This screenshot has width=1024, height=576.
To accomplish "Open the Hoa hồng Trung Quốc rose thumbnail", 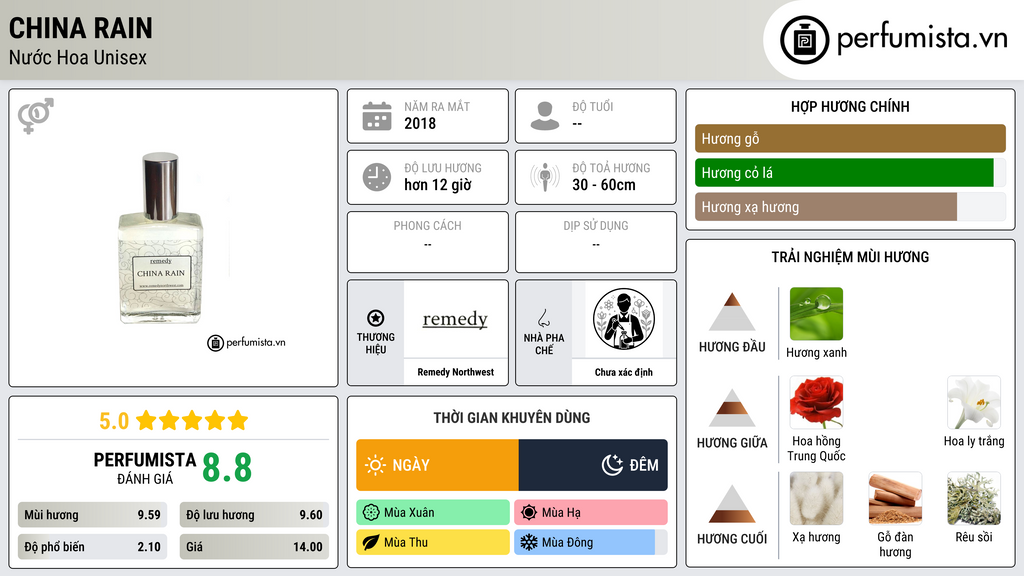I will click(816, 402).
